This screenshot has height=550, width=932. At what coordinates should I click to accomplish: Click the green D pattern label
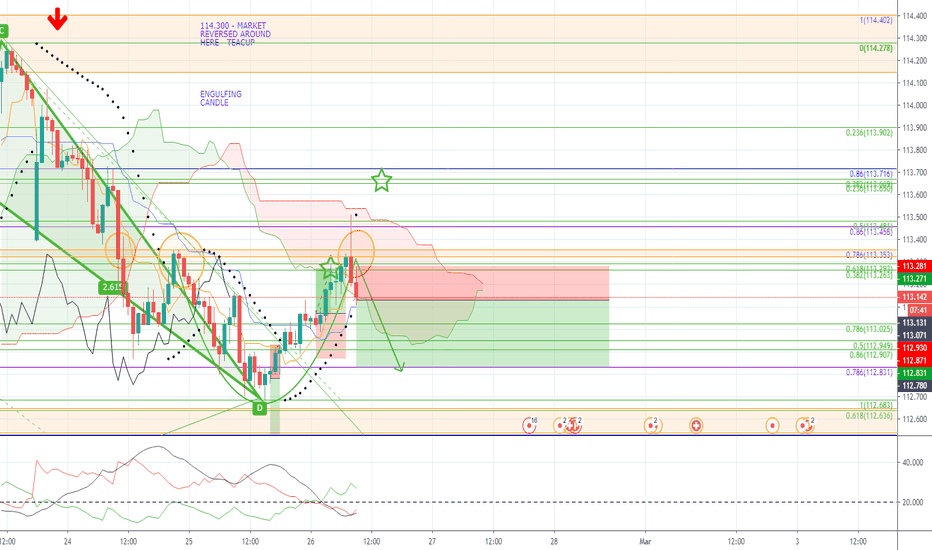tap(260, 408)
